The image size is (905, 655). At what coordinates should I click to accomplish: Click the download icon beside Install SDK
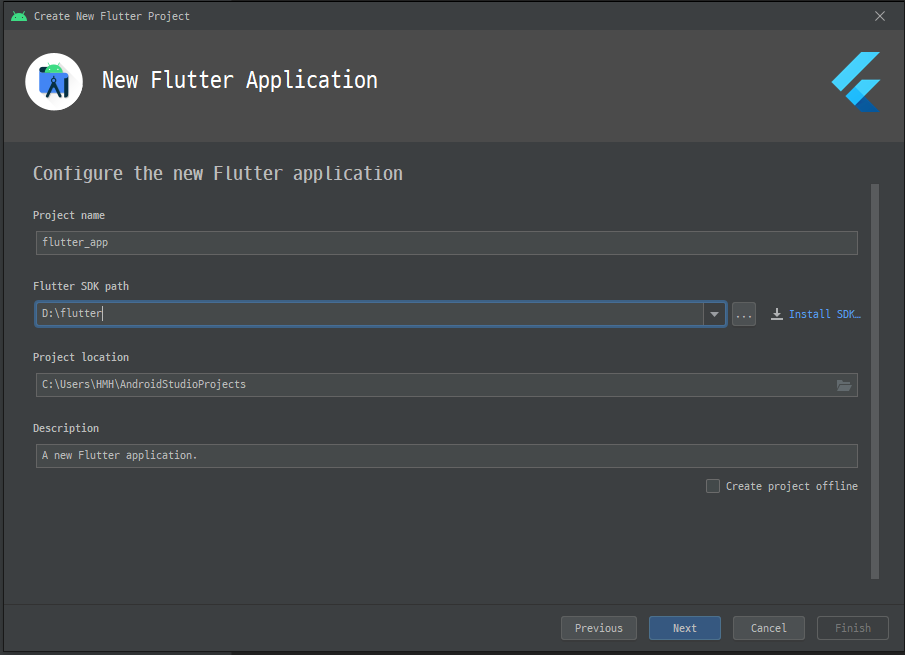(777, 314)
